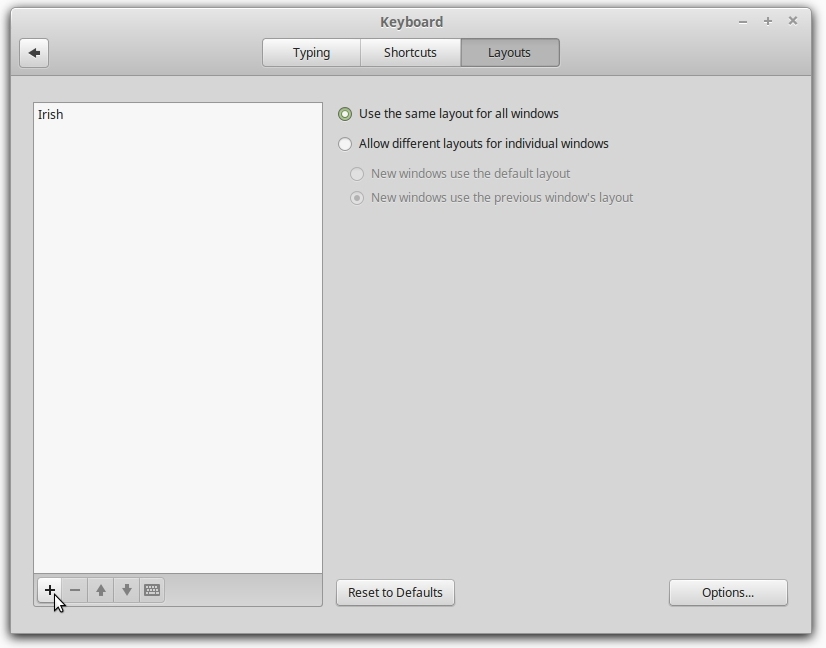Pick 'New windows use the previous window's layout'
The image size is (826, 648).
(x=357, y=198)
